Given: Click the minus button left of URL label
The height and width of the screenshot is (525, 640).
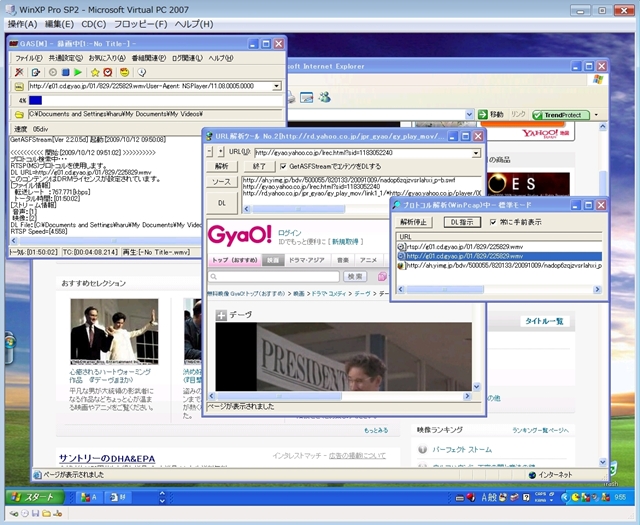Looking at the screenshot, I should 210,152.
